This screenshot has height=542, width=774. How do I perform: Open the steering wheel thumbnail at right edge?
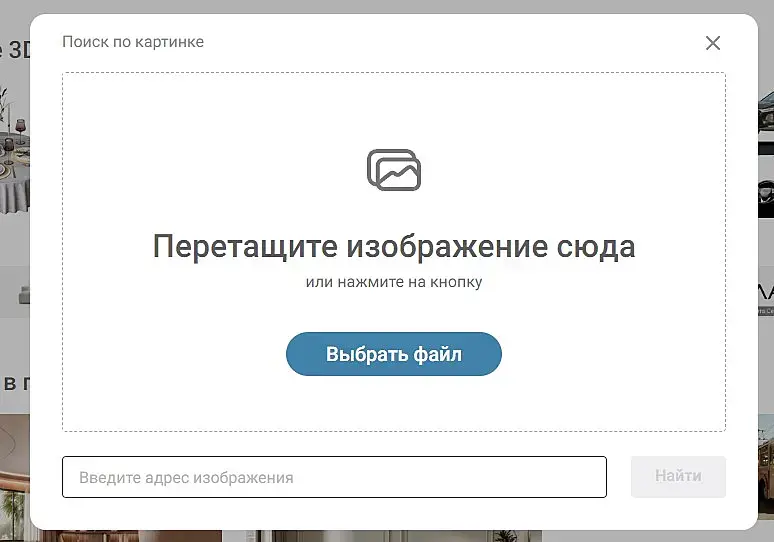[x=766, y=194]
